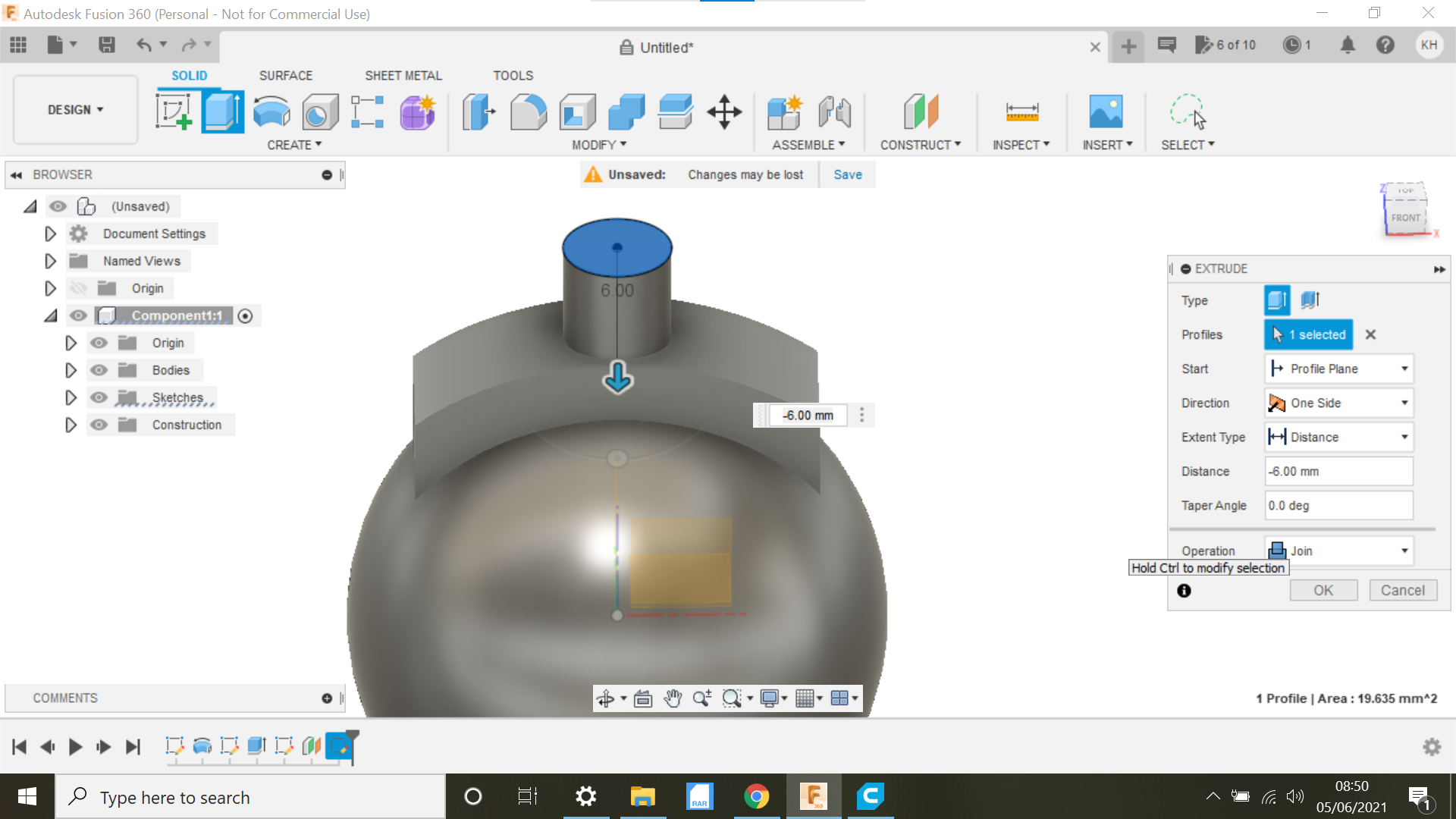Confirm the extrude with OK
The image size is (1456, 819).
point(1323,590)
